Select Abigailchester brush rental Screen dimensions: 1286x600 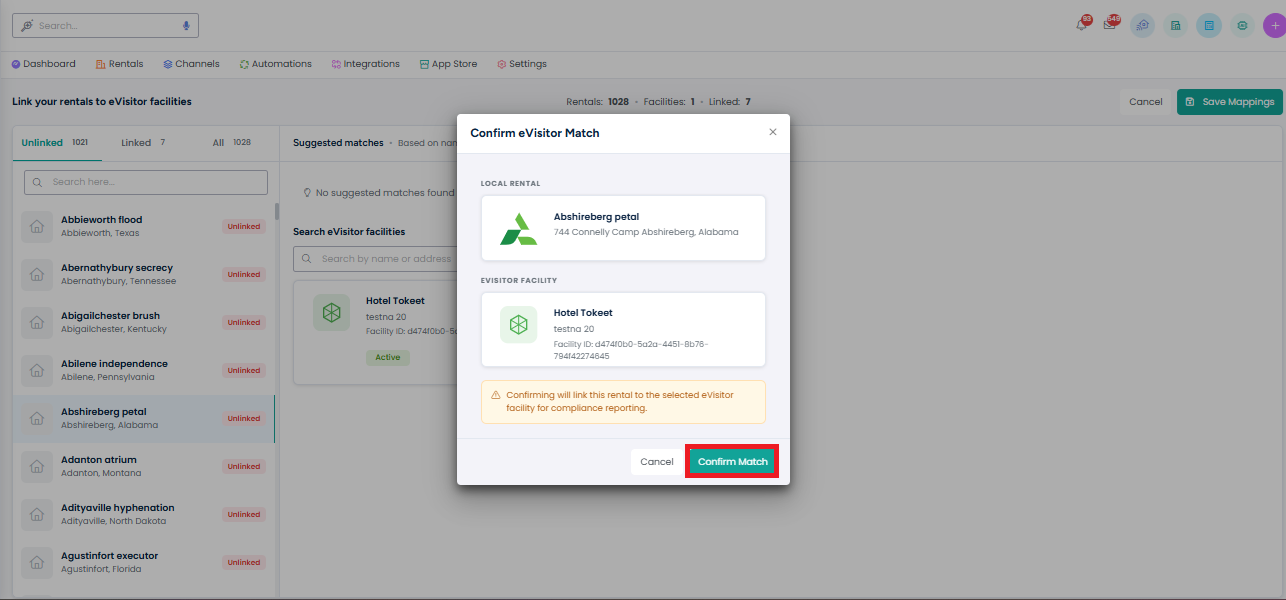pos(144,322)
